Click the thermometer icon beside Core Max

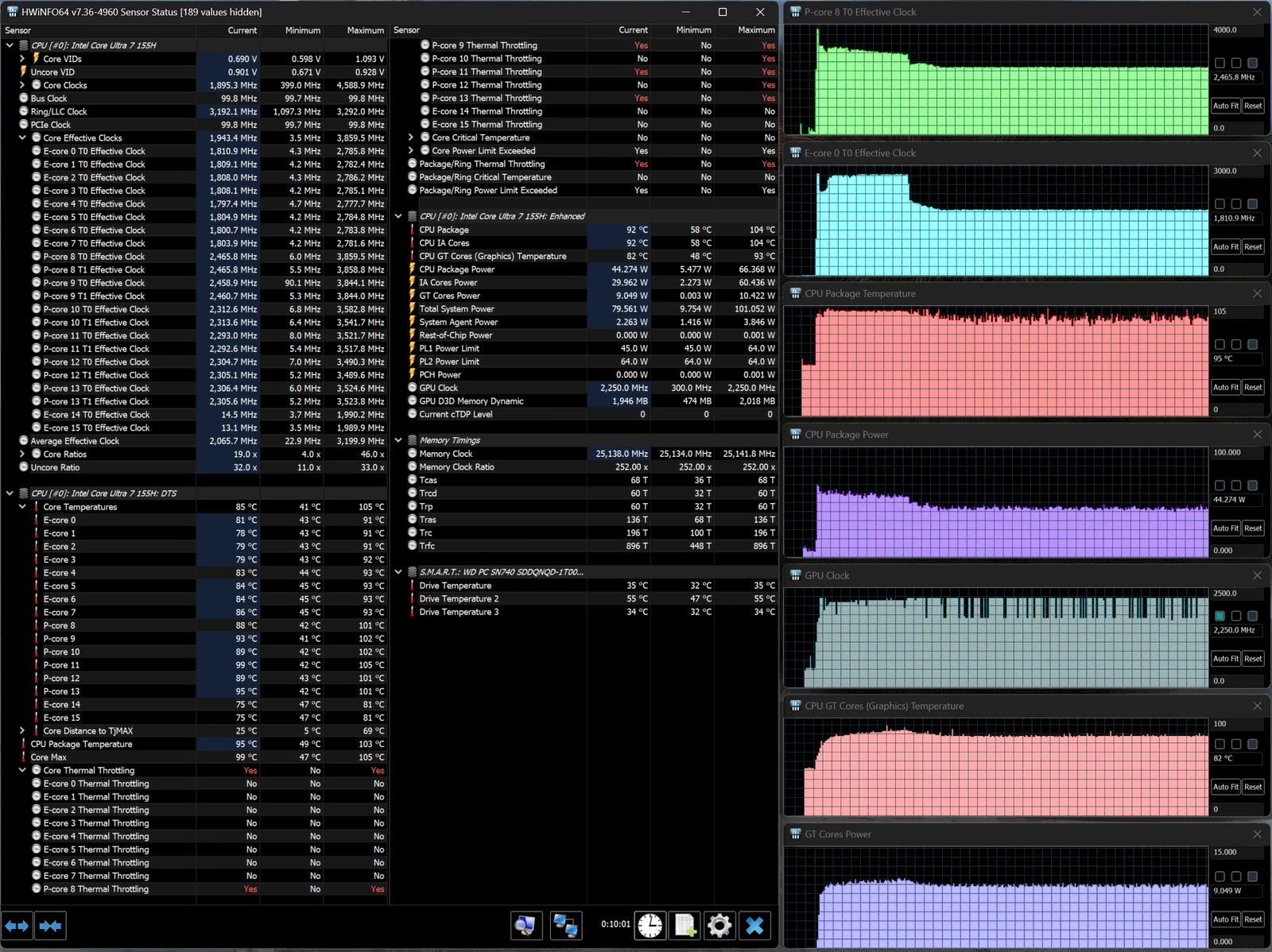tap(23, 757)
